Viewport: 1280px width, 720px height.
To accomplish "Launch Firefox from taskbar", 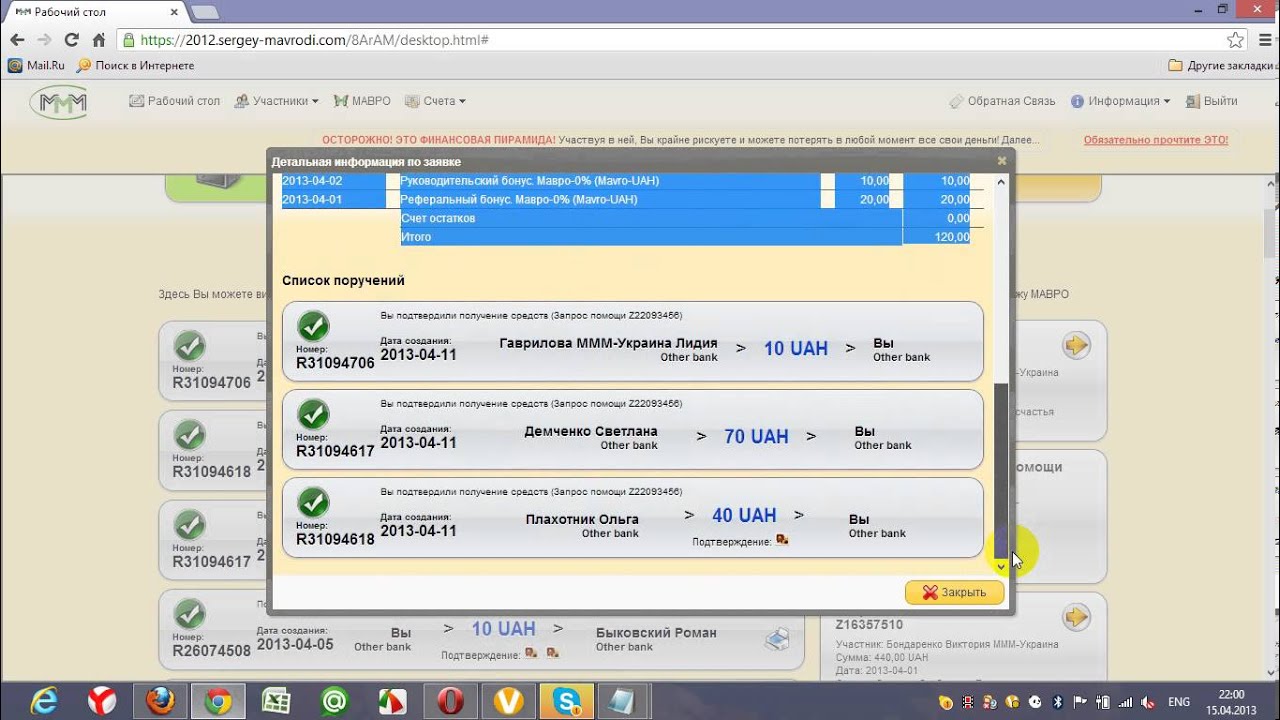I will [160, 701].
